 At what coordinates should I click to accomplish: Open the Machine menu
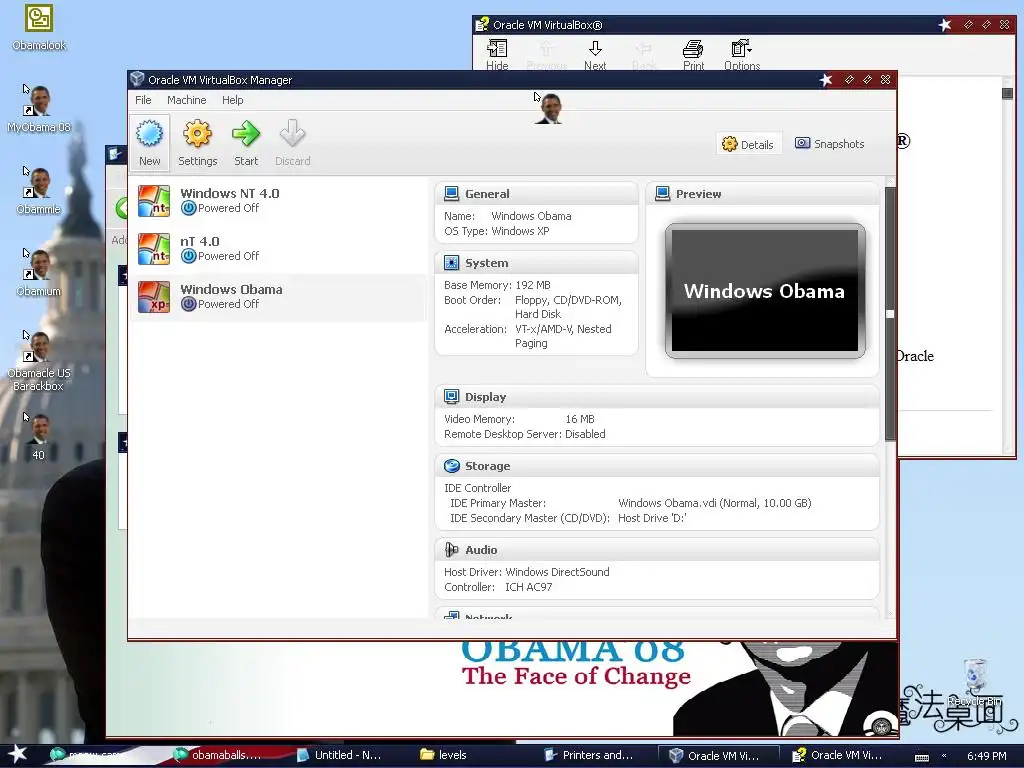pyautogui.click(x=186, y=100)
